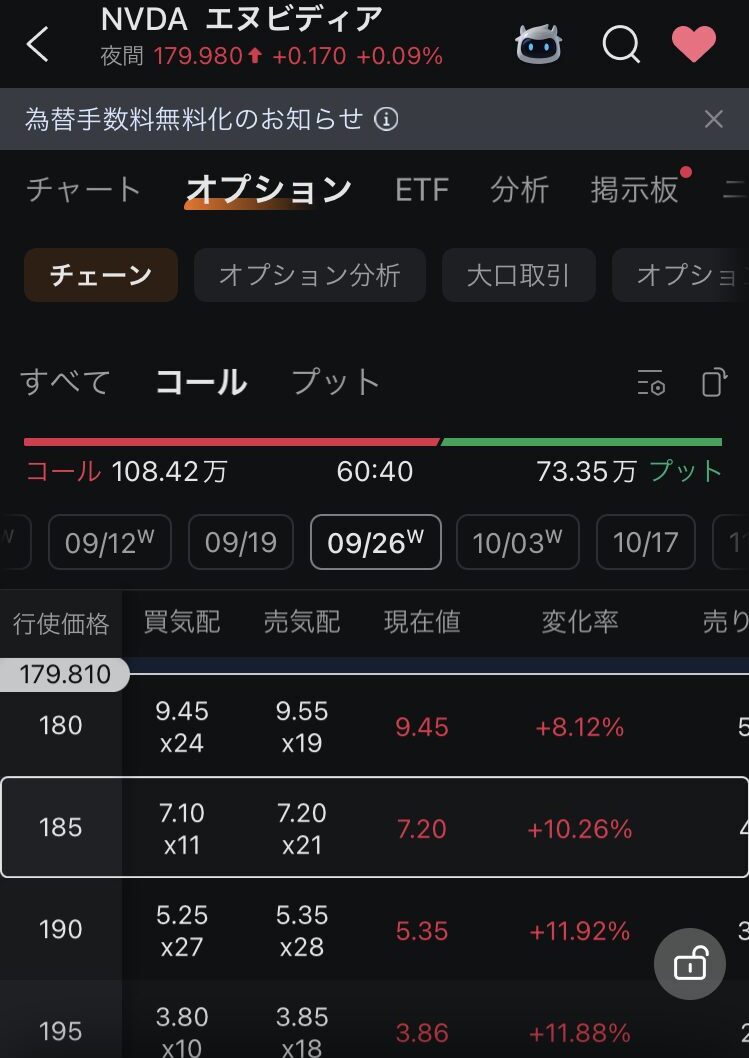Select the オプション分析 button
This screenshot has width=749, height=1058.
[x=309, y=275]
